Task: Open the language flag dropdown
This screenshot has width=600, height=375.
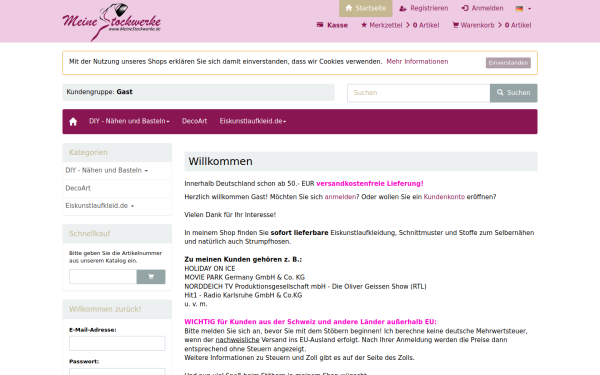Action: (523, 8)
